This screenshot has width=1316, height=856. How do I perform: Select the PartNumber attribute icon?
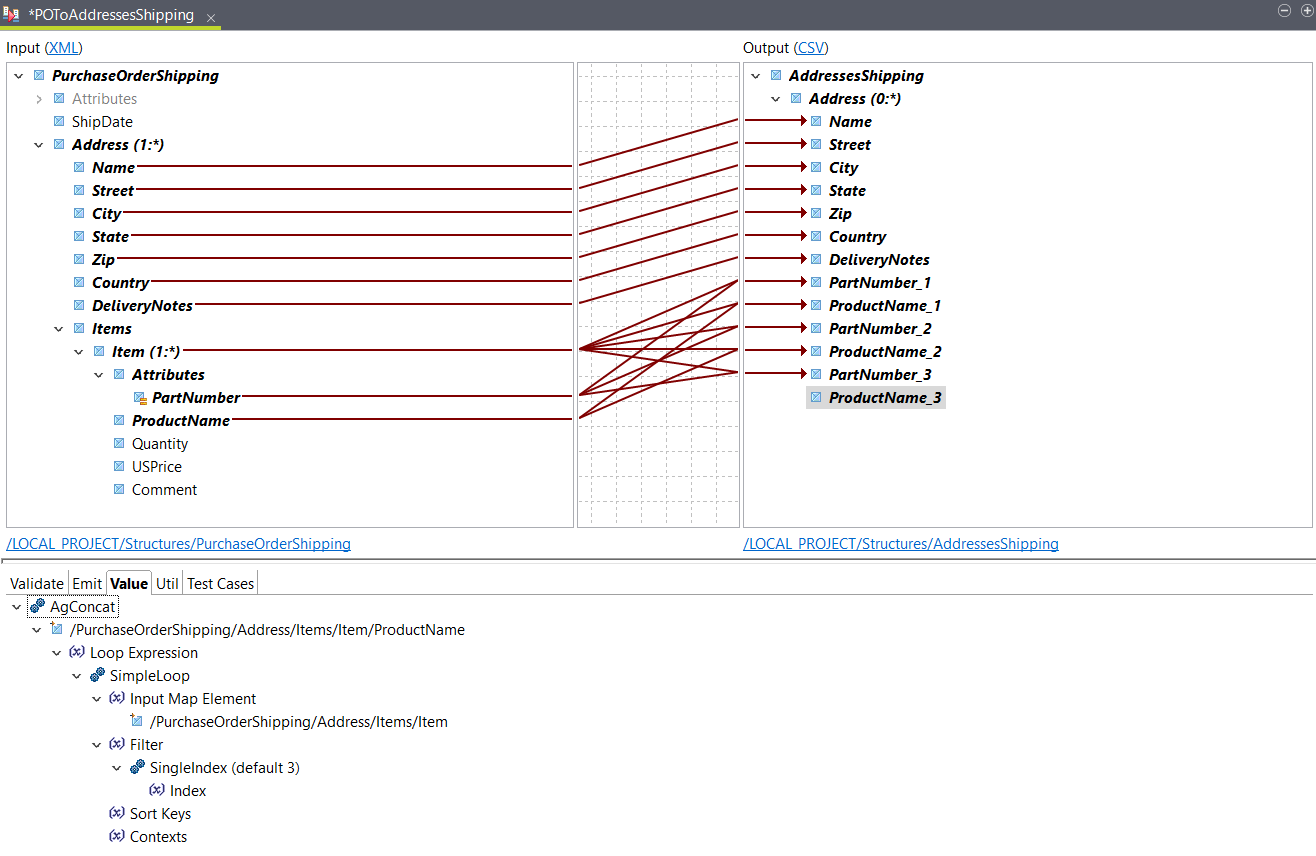(141, 397)
